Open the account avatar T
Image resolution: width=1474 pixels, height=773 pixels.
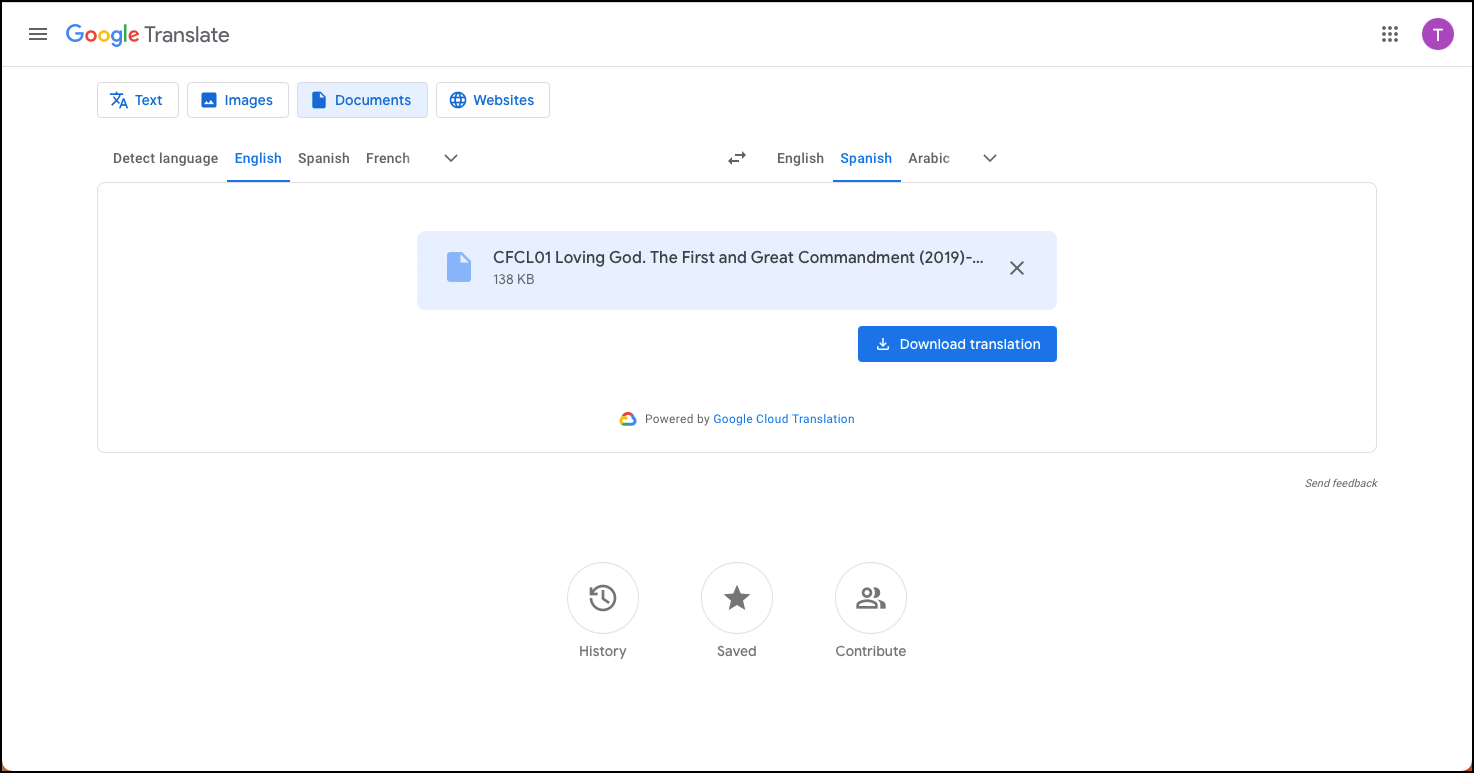coord(1438,34)
